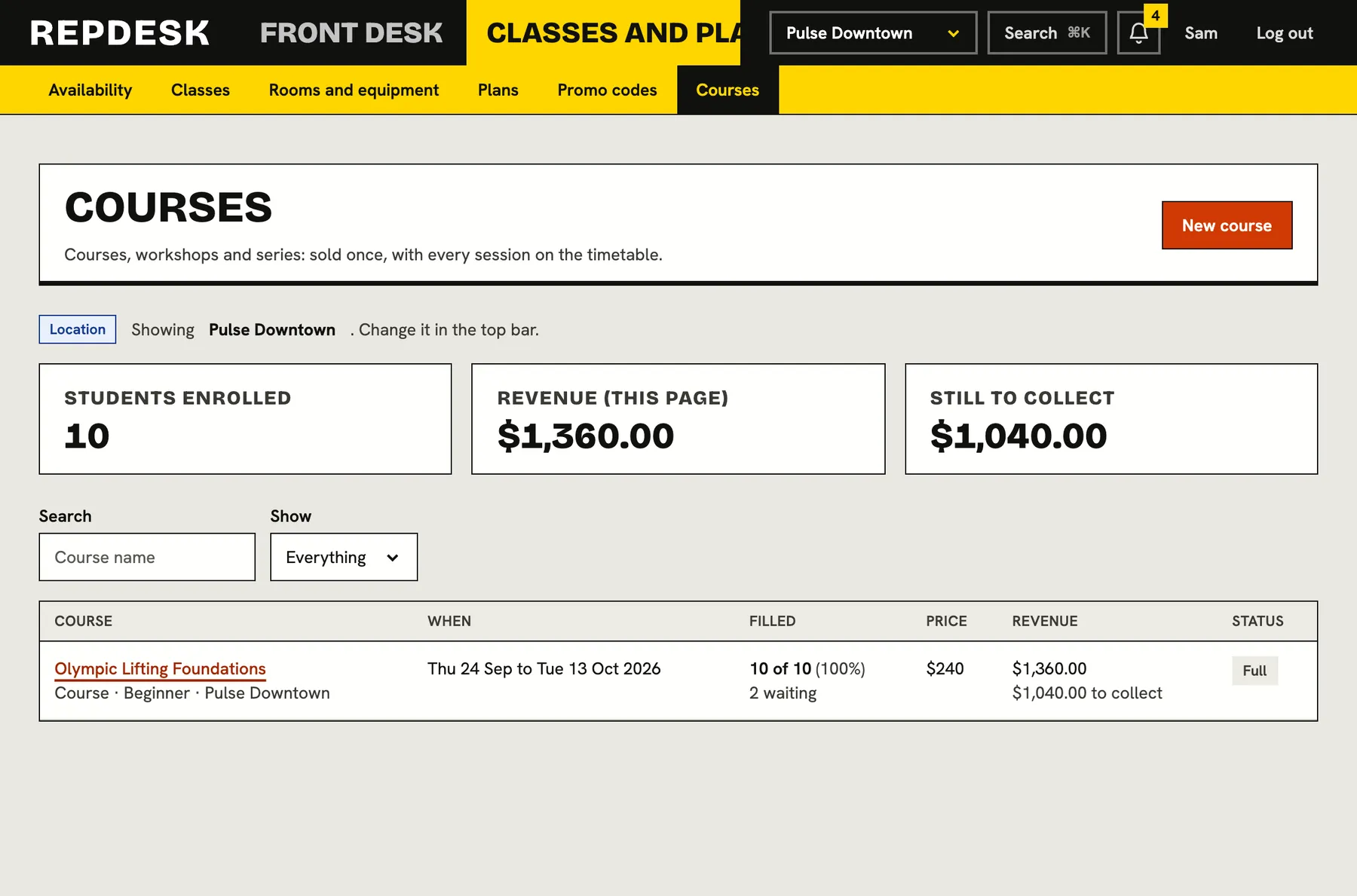Click the Students Enrolled card
This screenshot has width=1357, height=896.
coord(245,419)
